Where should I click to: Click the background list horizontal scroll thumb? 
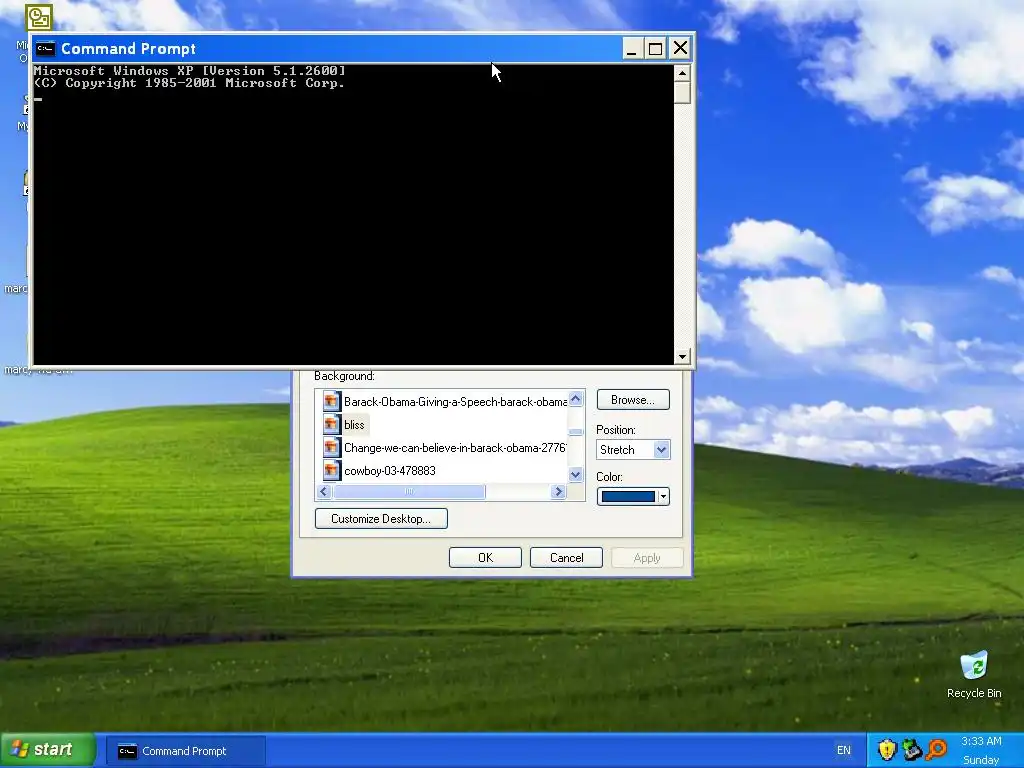(x=409, y=492)
